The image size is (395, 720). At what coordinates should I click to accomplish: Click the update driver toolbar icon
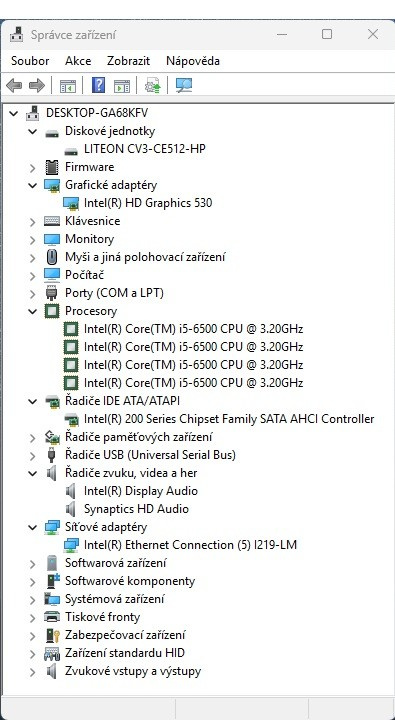(152, 86)
